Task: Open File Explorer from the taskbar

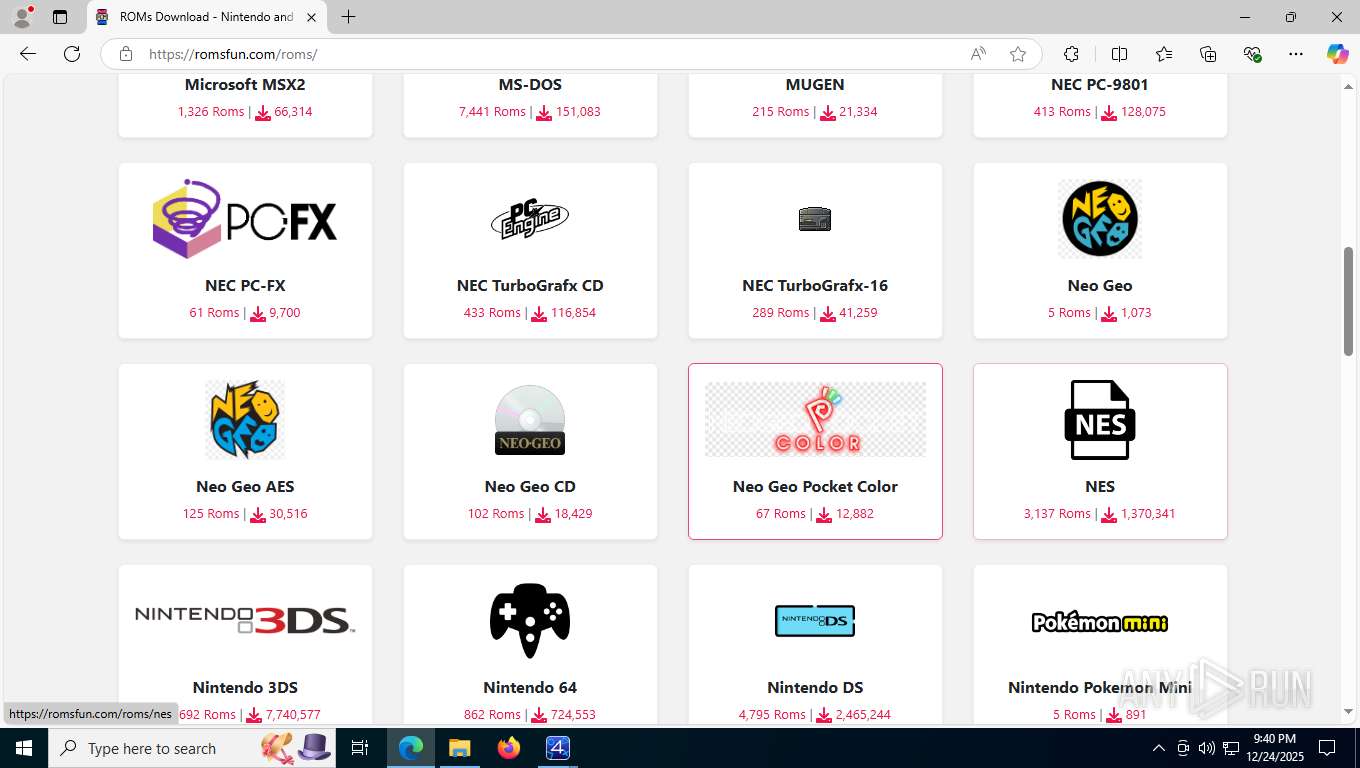Action: coord(459,748)
